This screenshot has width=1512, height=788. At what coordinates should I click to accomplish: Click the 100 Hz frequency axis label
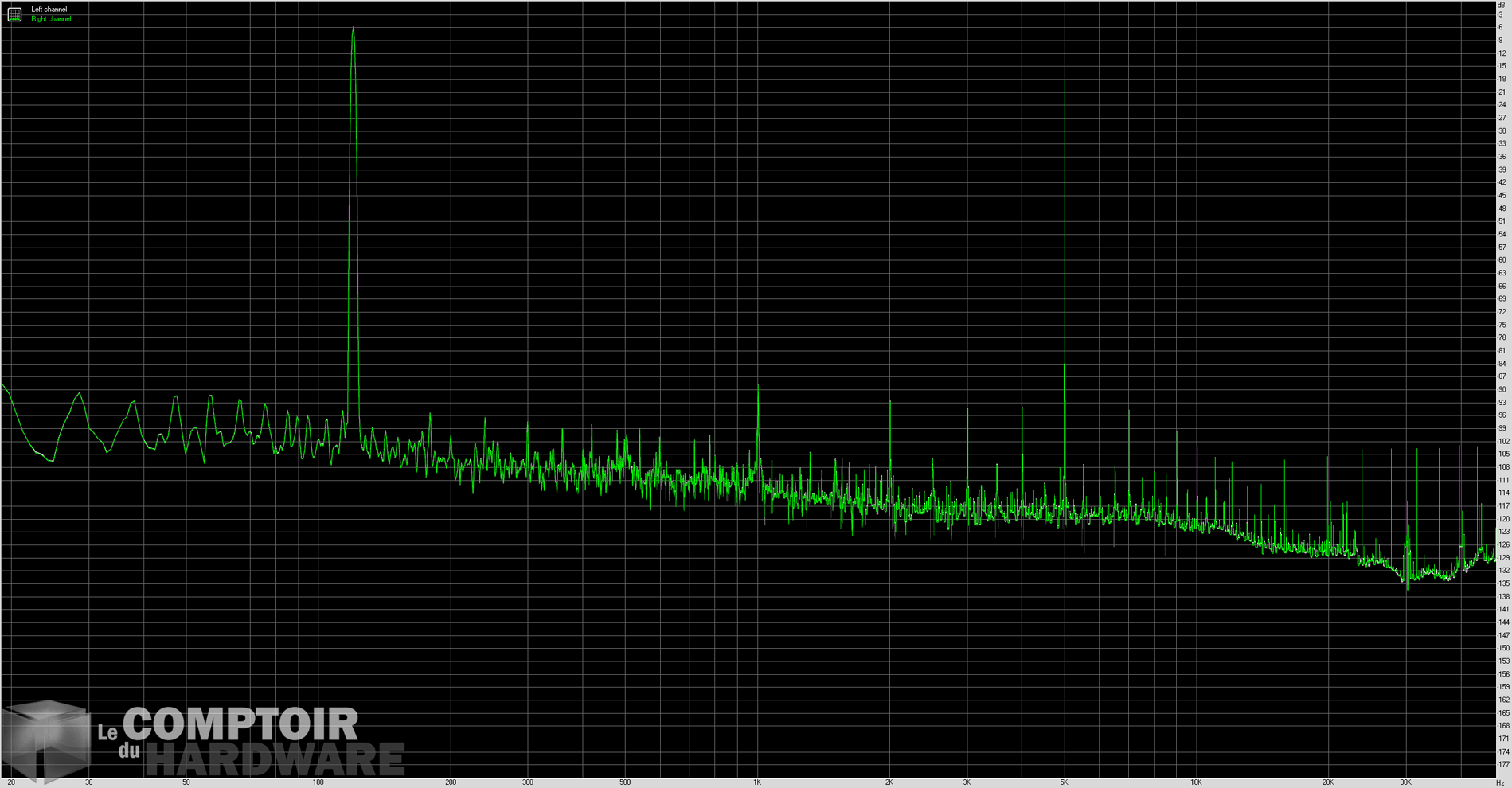(318, 782)
